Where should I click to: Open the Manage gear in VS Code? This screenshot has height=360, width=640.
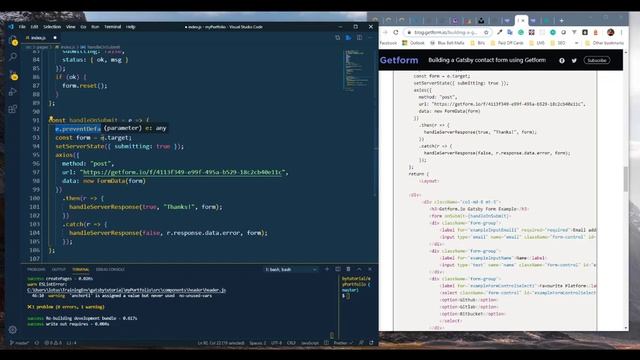click(x=13, y=329)
